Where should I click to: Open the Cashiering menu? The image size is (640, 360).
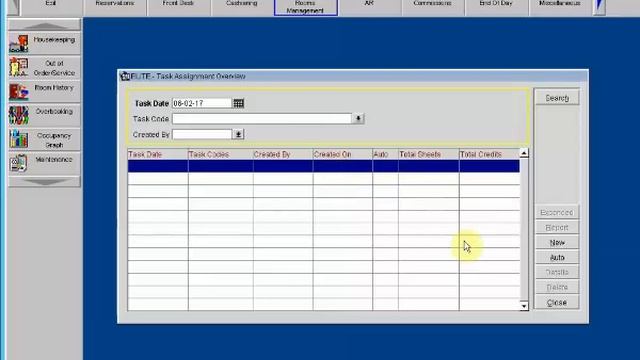click(x=242, y=7)
